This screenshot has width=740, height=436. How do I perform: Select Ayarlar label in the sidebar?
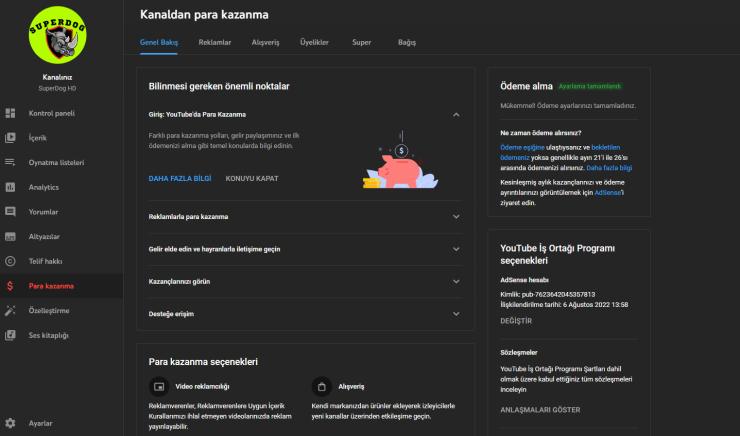click(x=40, y=423)
